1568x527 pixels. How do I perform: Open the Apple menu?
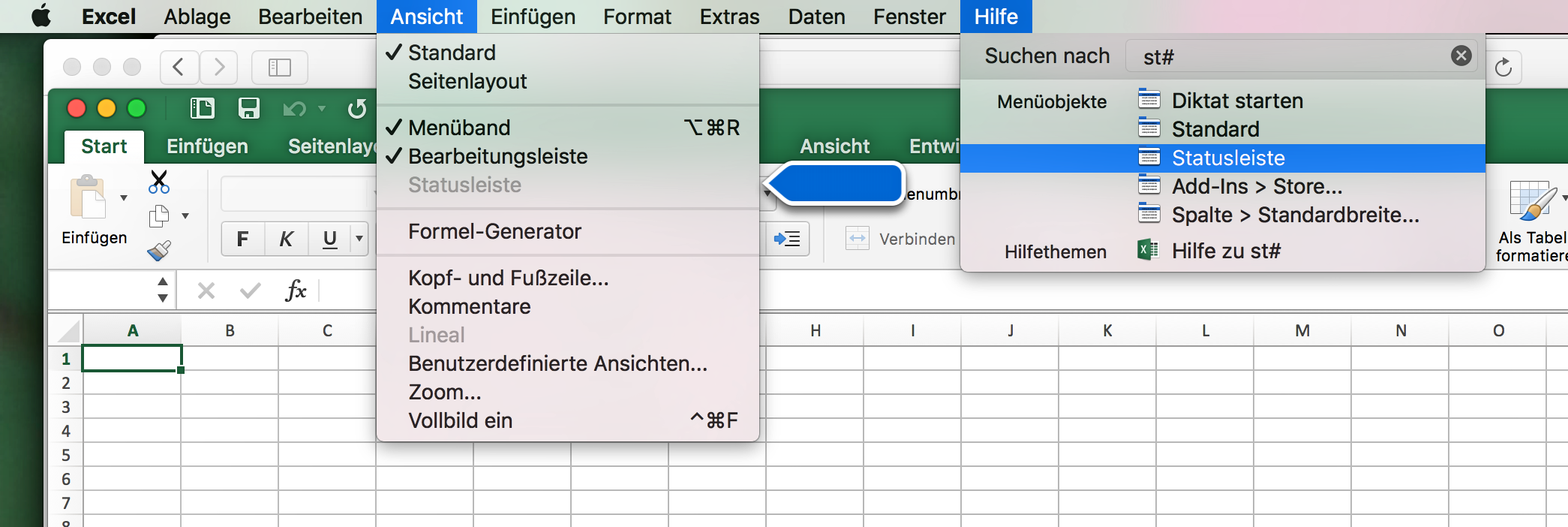click(x=41, y=16)
